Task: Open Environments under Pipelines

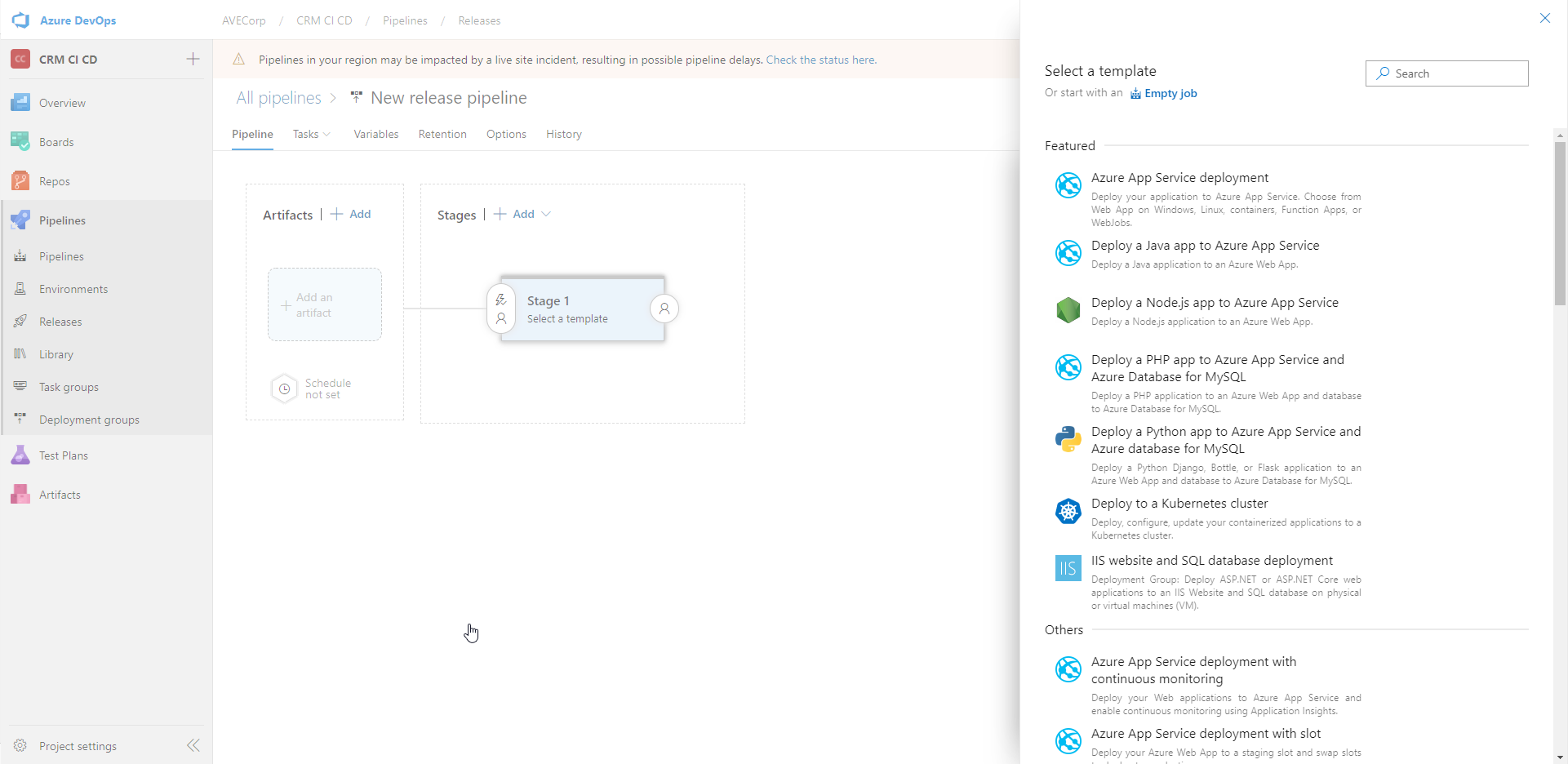Action: pyautogui.click(x=73, y=288)
